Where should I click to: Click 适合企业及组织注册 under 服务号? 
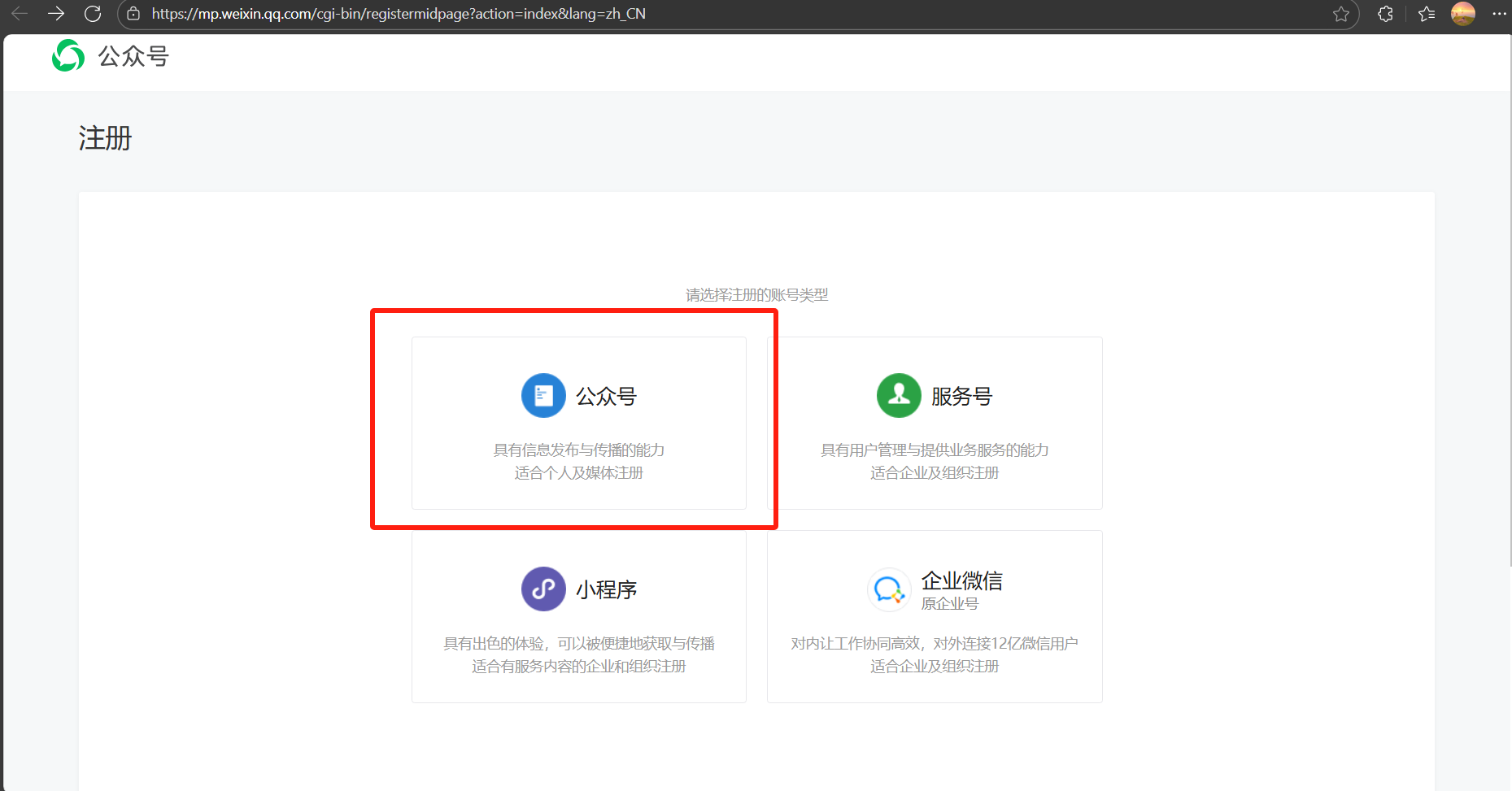click(x=935, y=473)
